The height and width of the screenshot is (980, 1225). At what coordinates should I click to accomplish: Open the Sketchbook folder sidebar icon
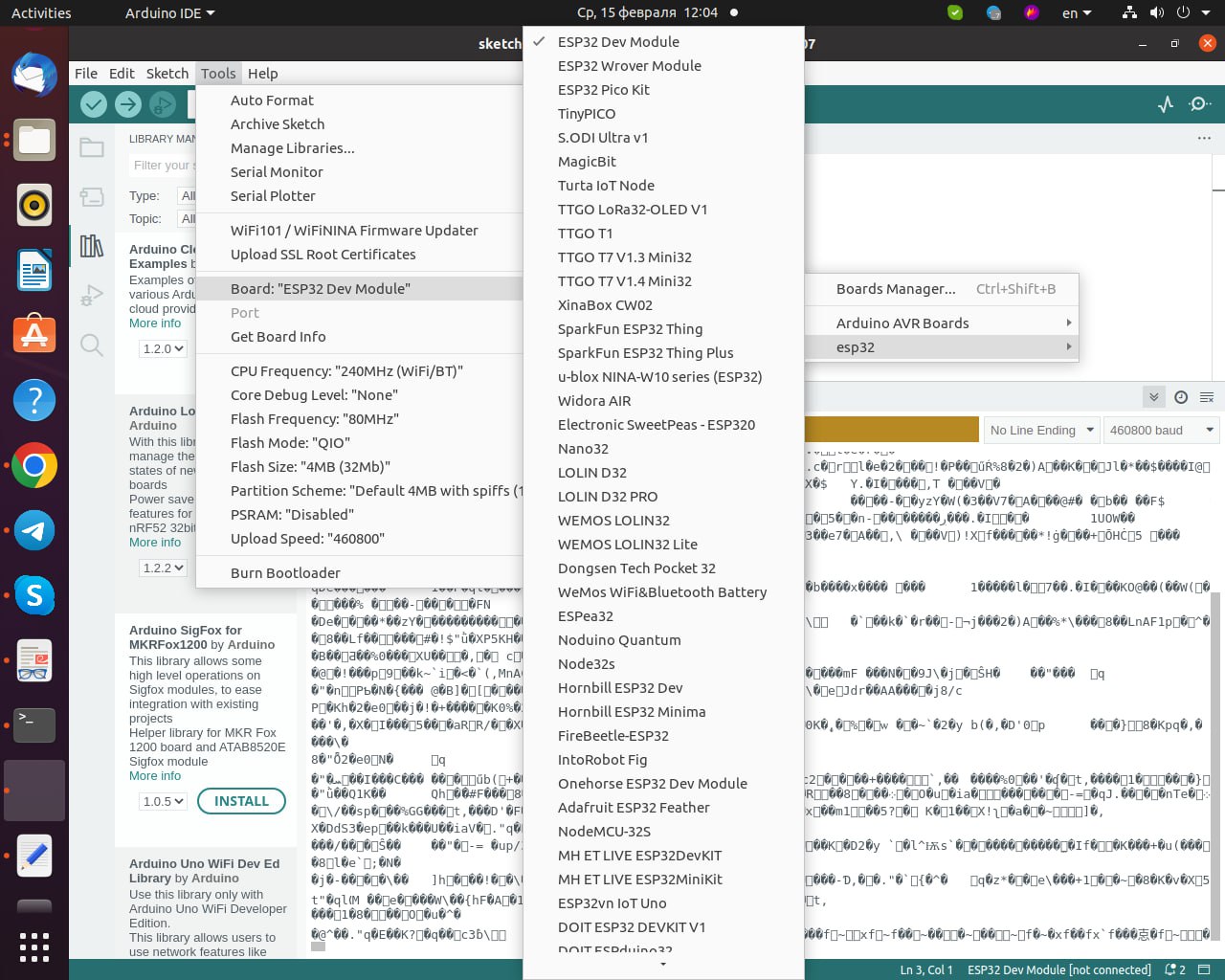tap(92, 147)
